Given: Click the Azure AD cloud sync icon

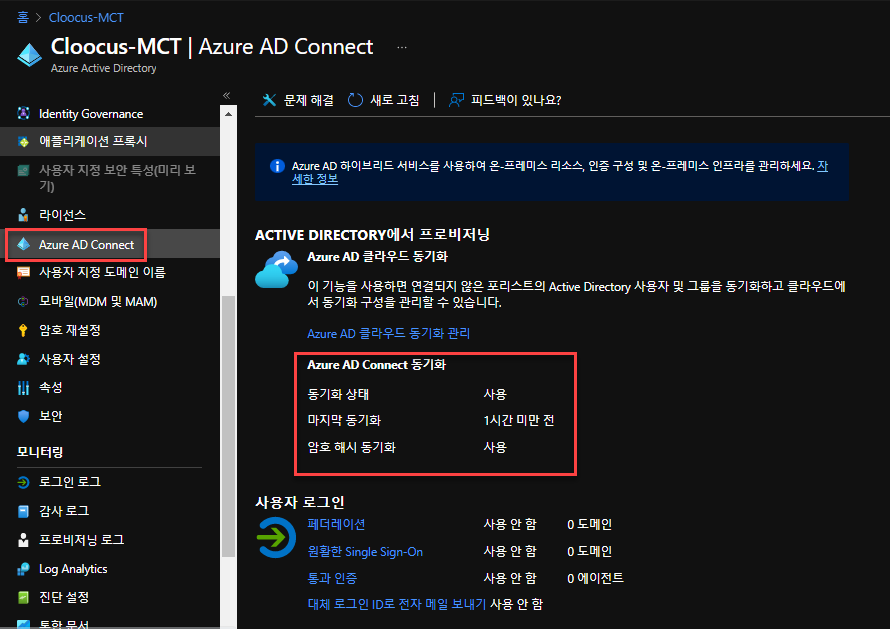Looking at the screenshot, I should [x=276, y=270].
